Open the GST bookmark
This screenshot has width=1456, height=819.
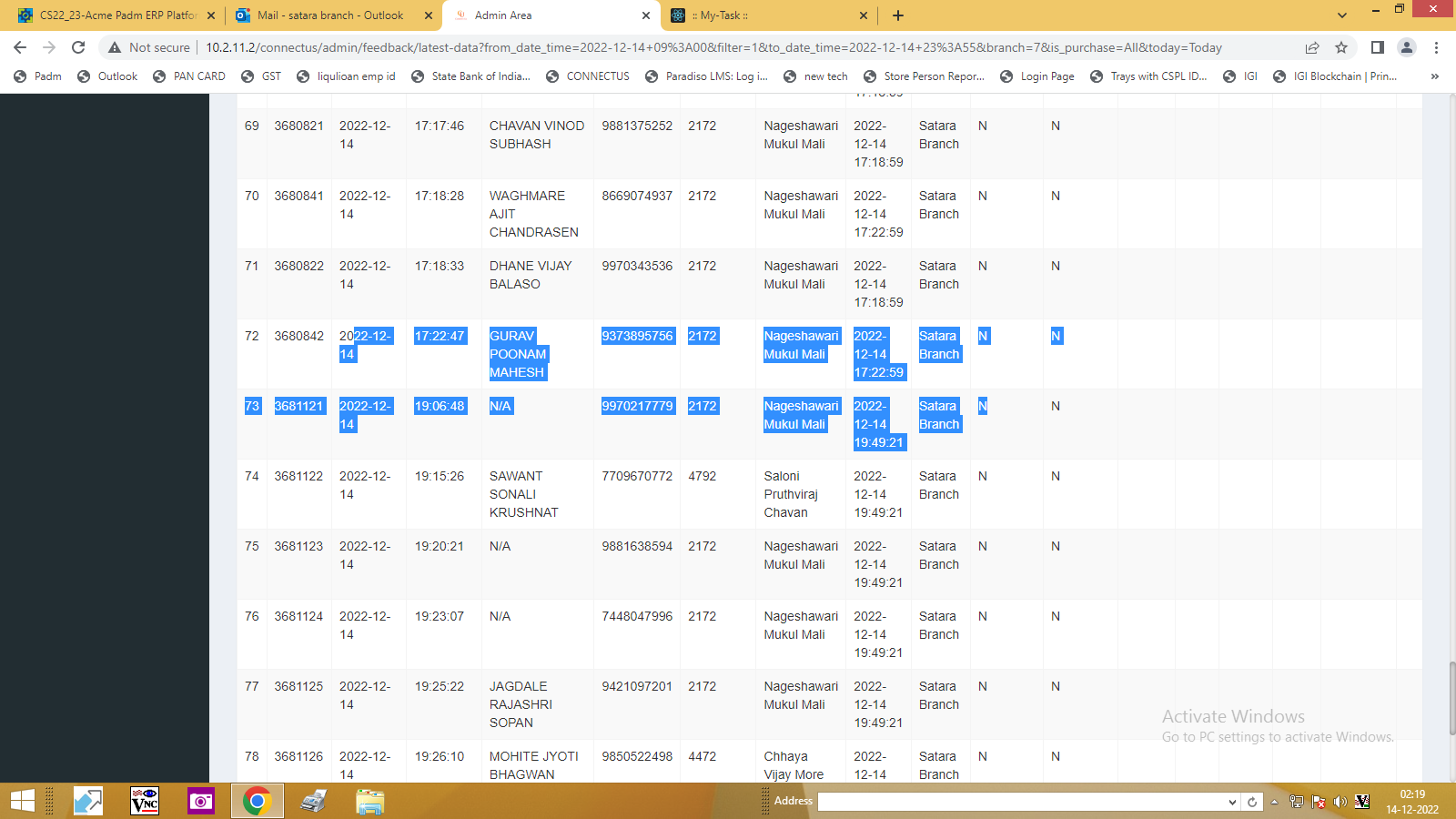(261, 76)
